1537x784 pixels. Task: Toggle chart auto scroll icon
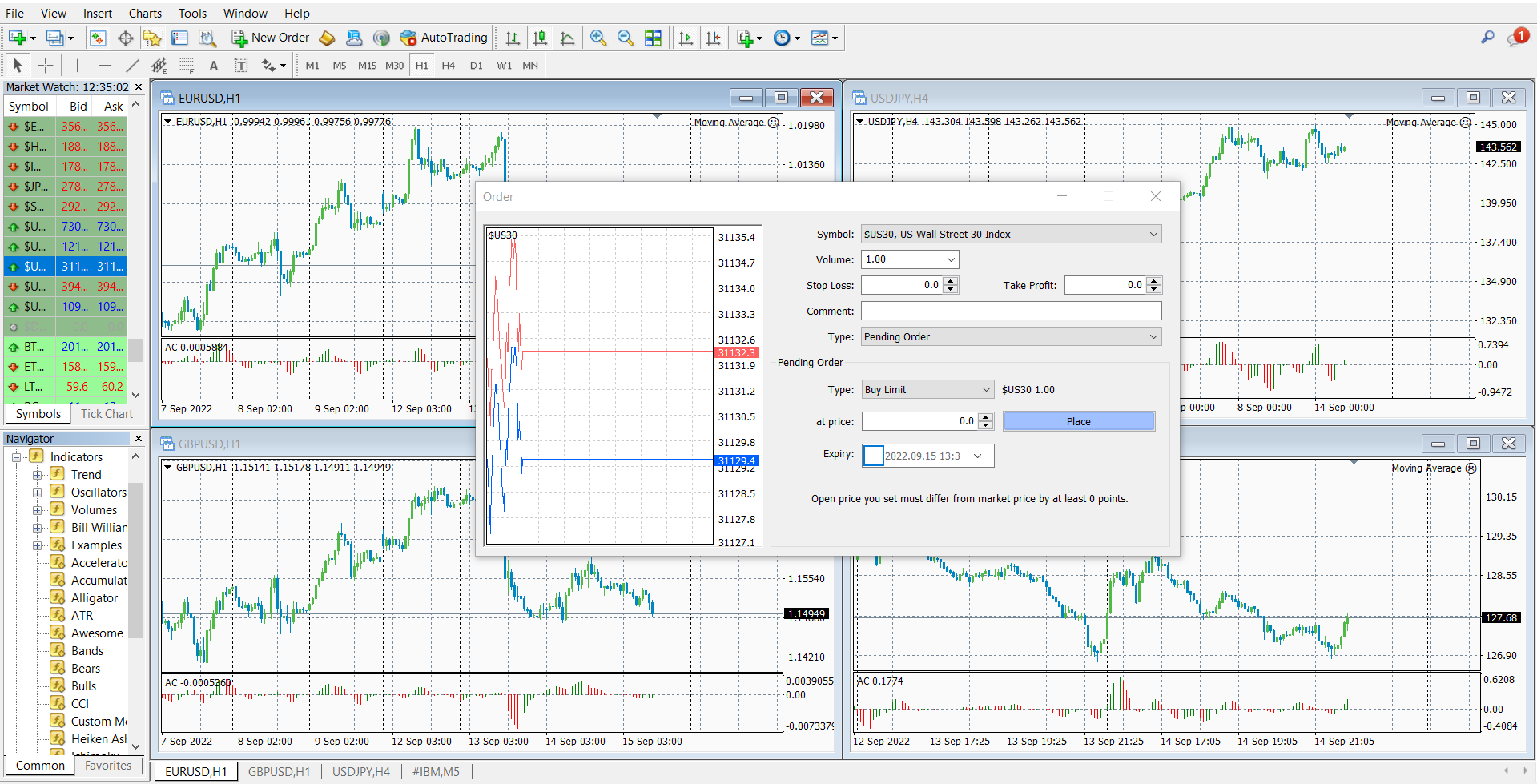[686, 38]
